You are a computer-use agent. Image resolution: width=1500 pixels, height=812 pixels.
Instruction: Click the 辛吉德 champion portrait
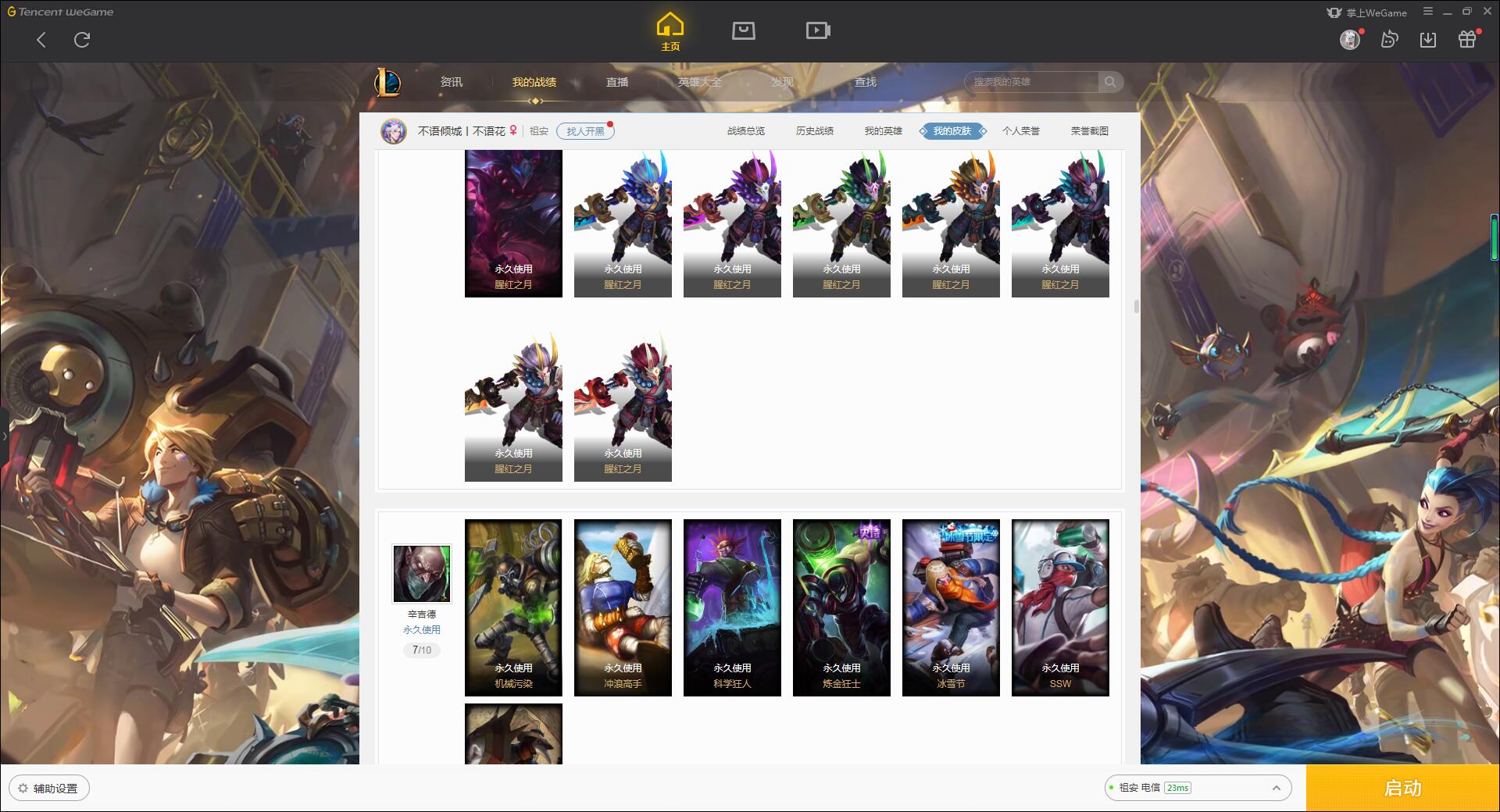pyautogui.click(x=422, y=574)
